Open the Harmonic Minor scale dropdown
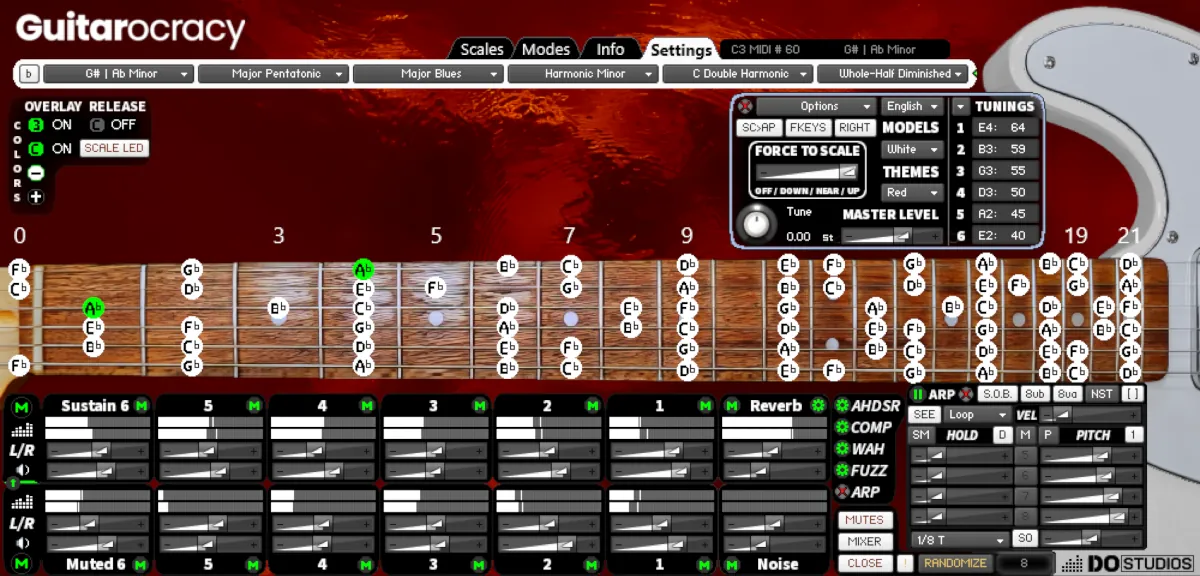 click(x=583, y=74)
